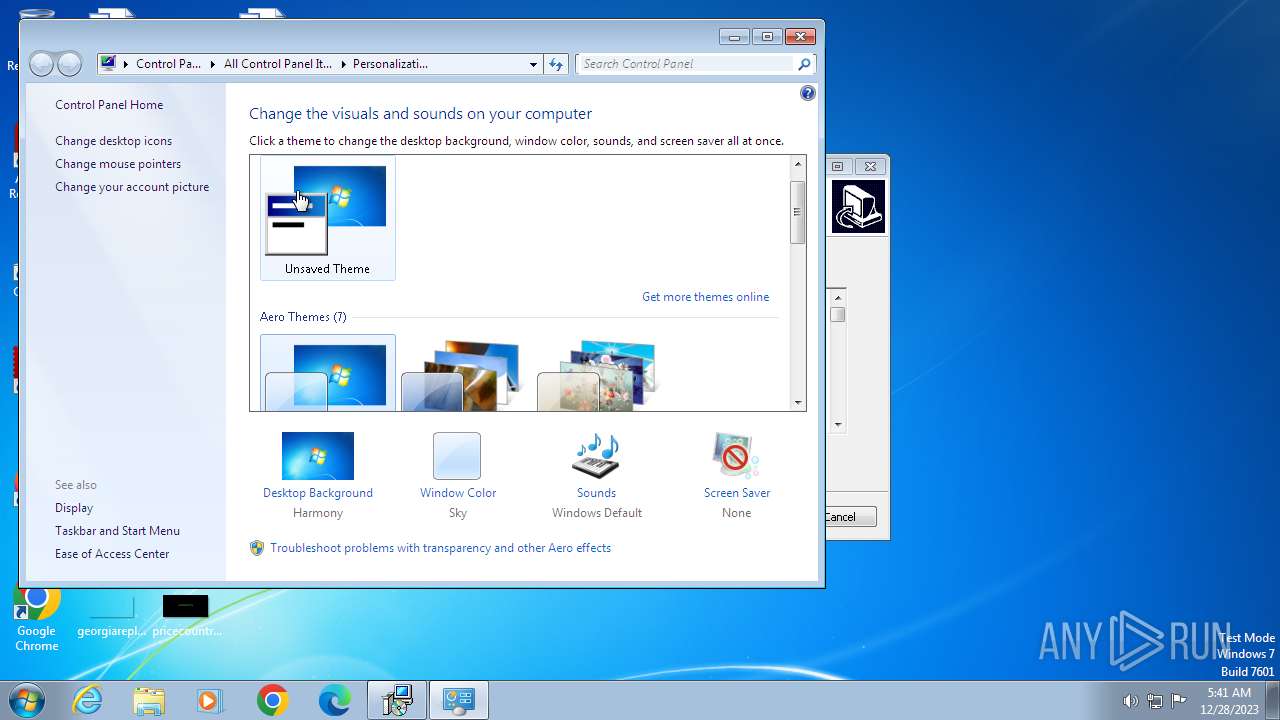Click the help question mark icon
This screenshot has width=1280, height=720.
point(808,93)
